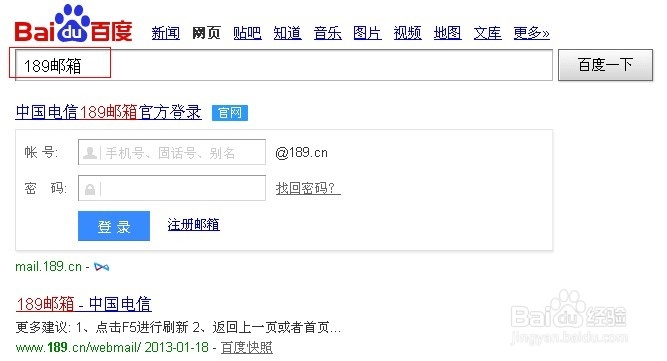The image size is (667, 361).
Task: Click the 注册邮箱 link
Action: point(194,225)
